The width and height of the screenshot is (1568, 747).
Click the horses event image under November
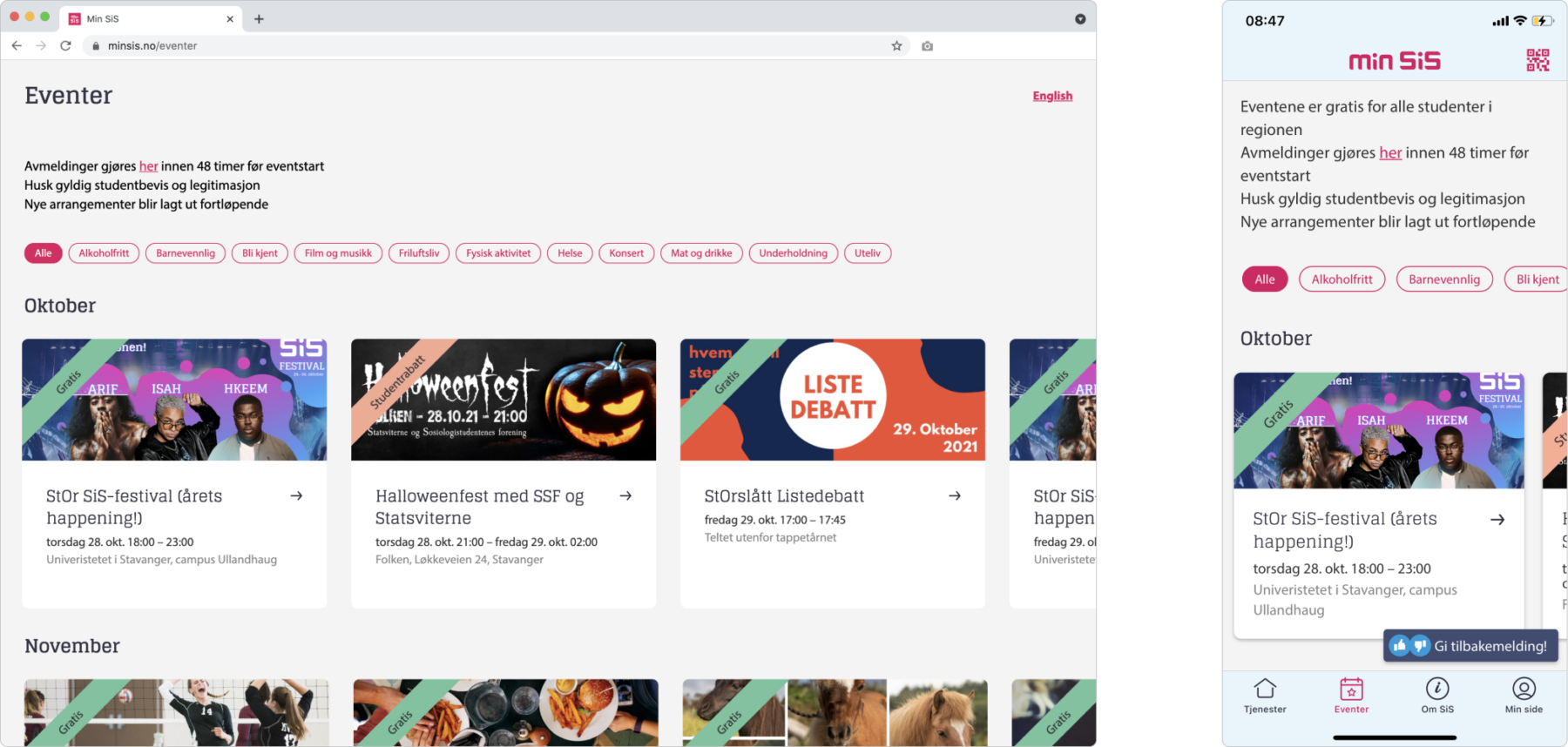pyautogui.click(x=835, y=712)
